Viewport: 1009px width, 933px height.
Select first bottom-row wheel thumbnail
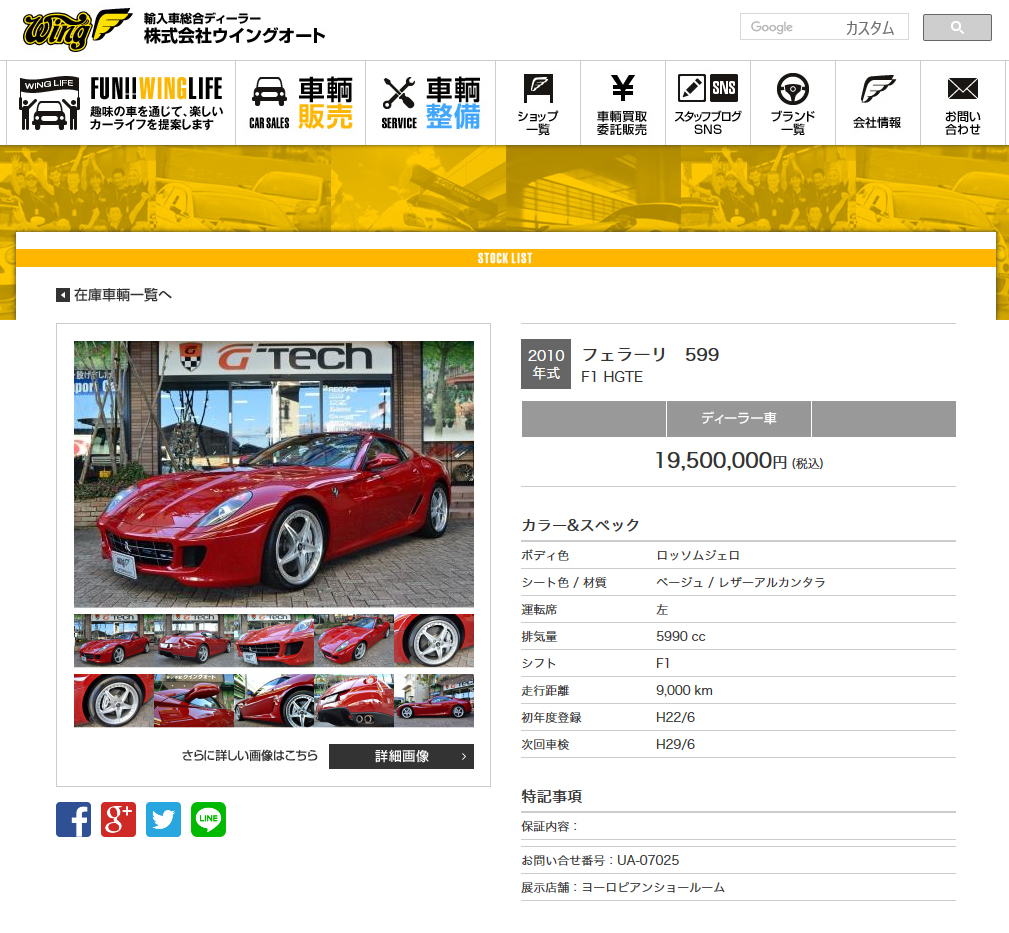click(114, 701)
